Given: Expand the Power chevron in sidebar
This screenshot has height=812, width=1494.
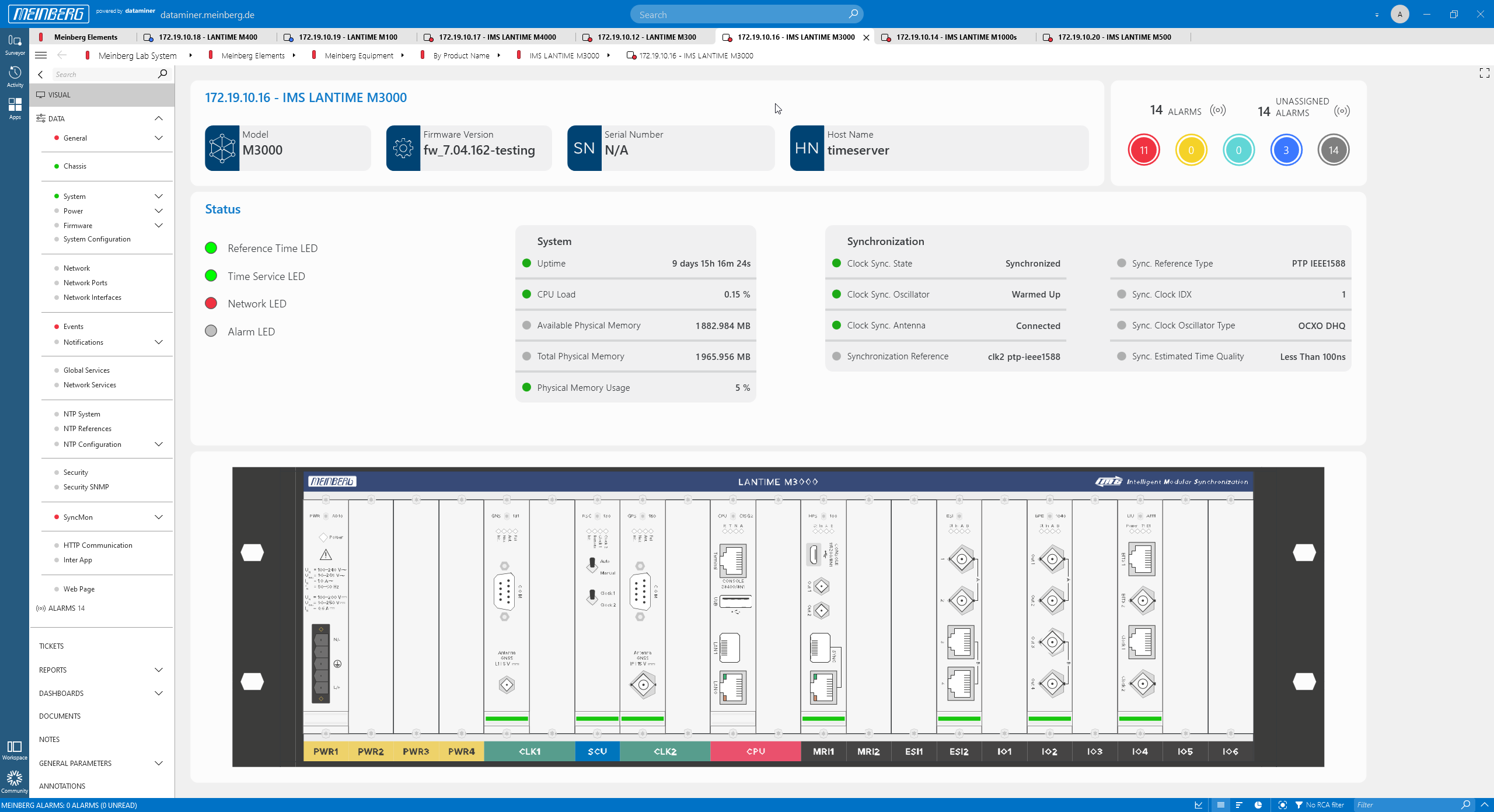Looking at the screenshot, I should coord(159,211).
